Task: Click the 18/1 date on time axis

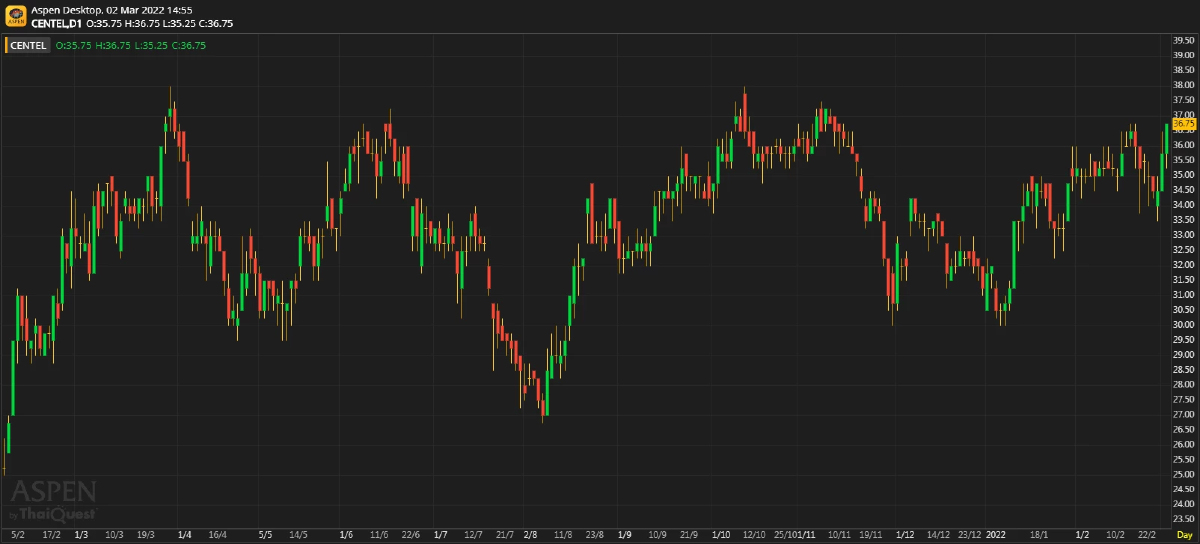Action: point(1038,535)
